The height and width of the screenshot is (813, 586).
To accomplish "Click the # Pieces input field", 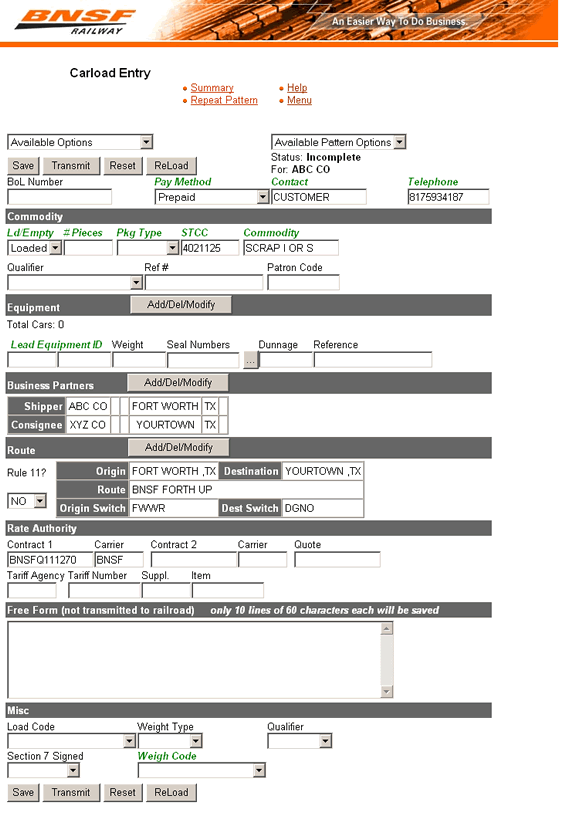I will (x=88, y=248).
